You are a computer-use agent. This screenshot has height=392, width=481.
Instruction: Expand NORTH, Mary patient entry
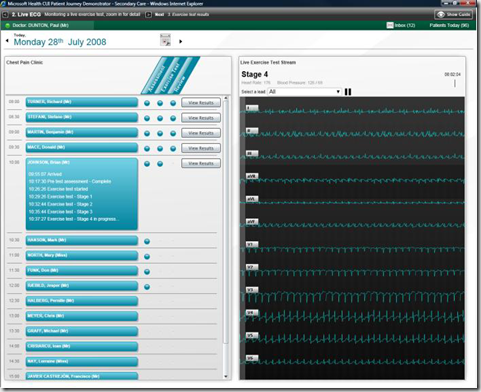82,256
